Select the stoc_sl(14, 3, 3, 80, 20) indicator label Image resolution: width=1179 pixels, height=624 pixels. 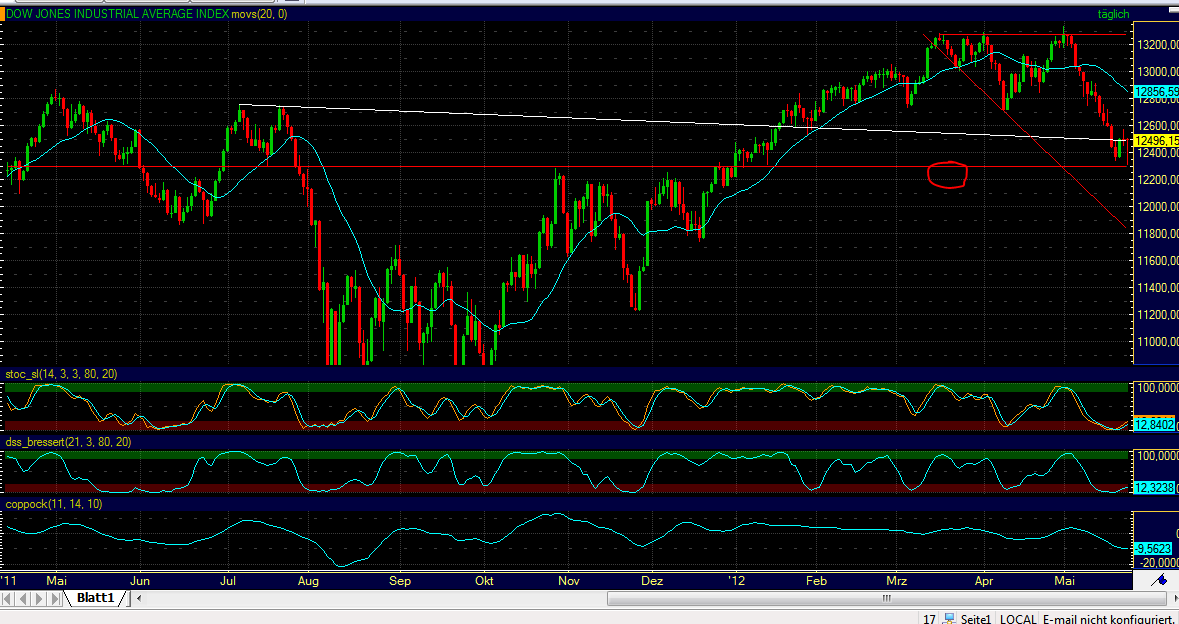pos(61,374)
